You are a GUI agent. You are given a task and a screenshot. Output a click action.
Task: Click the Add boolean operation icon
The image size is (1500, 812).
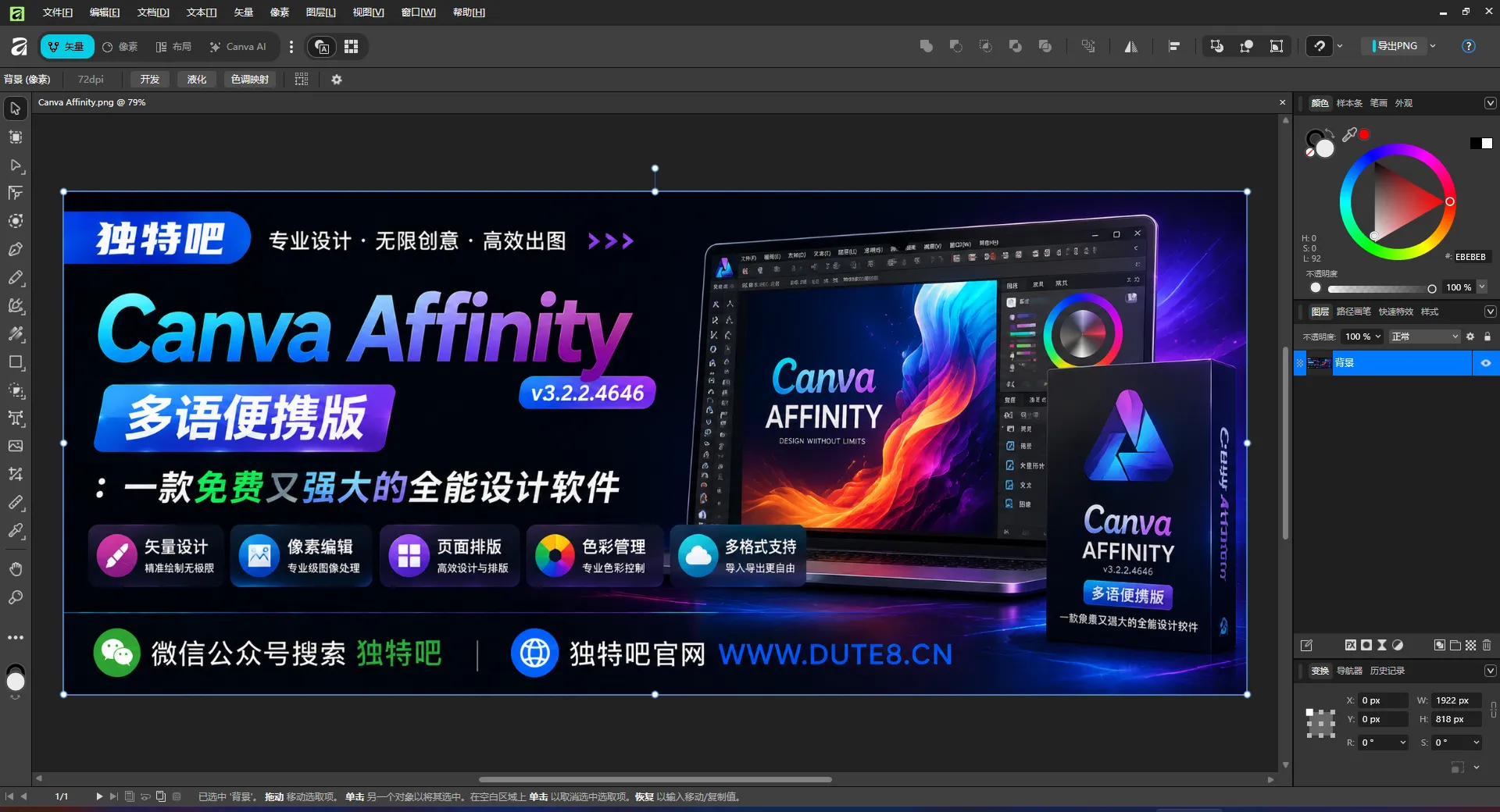(926, 46)
